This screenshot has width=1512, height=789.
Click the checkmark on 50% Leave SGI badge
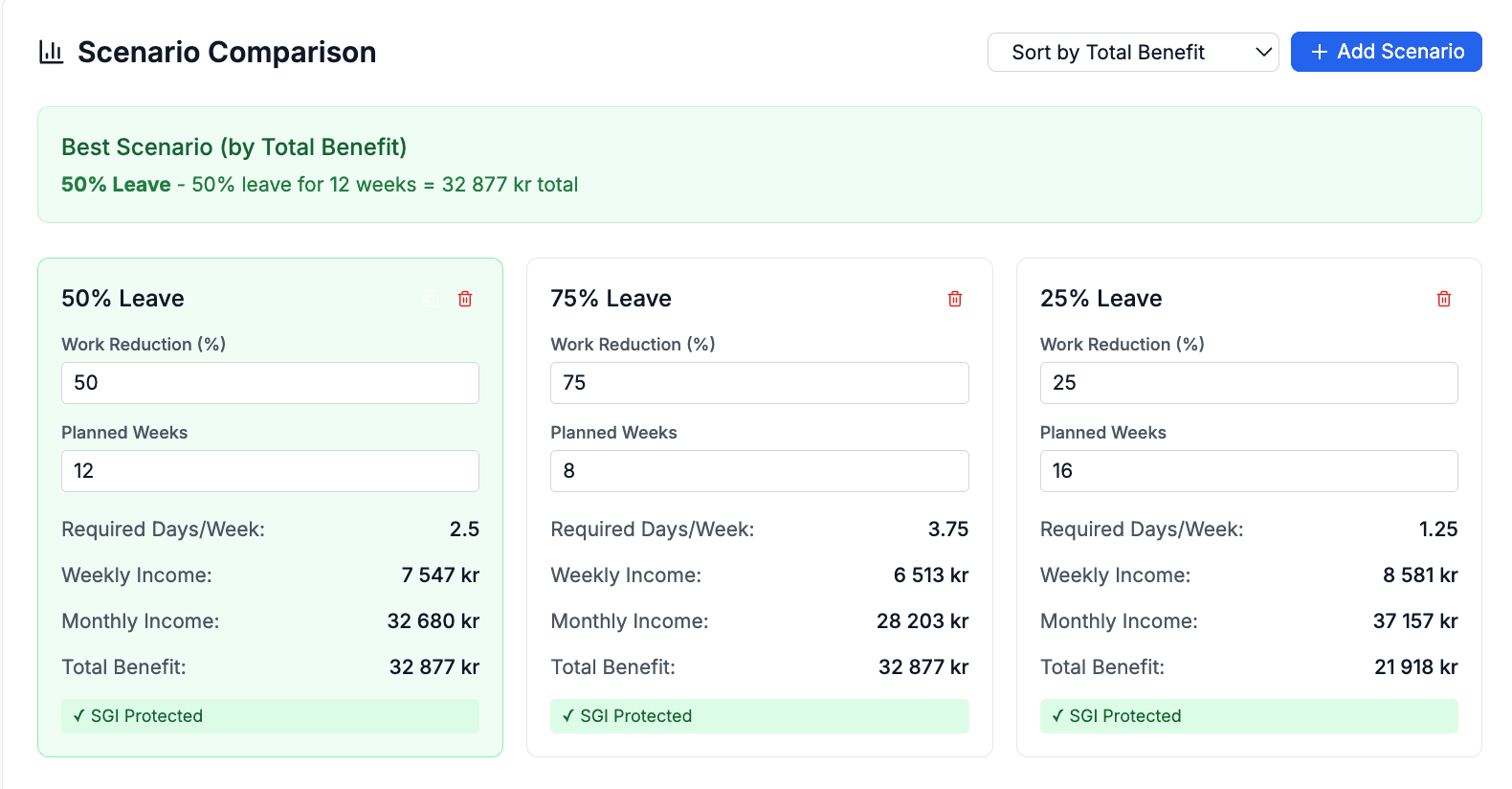(x=78, y=716)
